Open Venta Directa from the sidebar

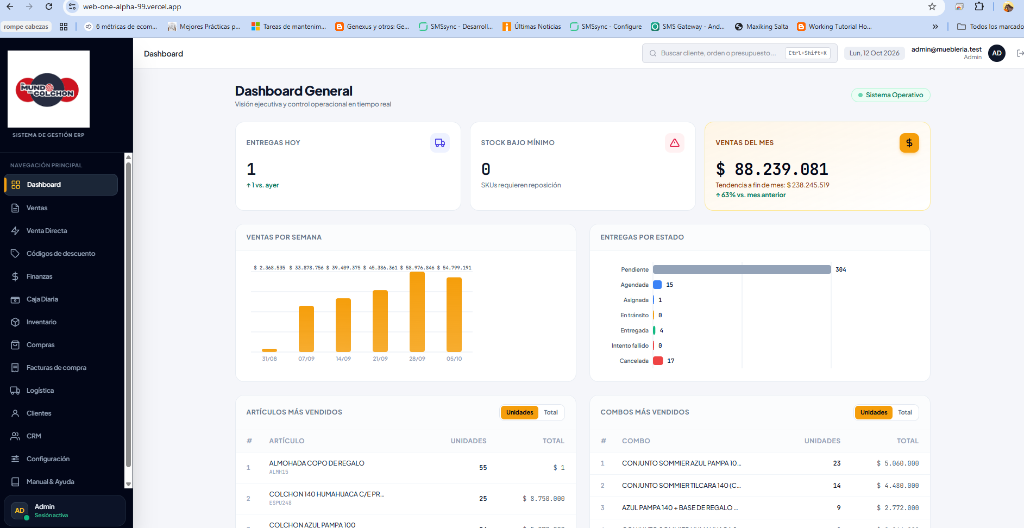[x=61, y=231]
